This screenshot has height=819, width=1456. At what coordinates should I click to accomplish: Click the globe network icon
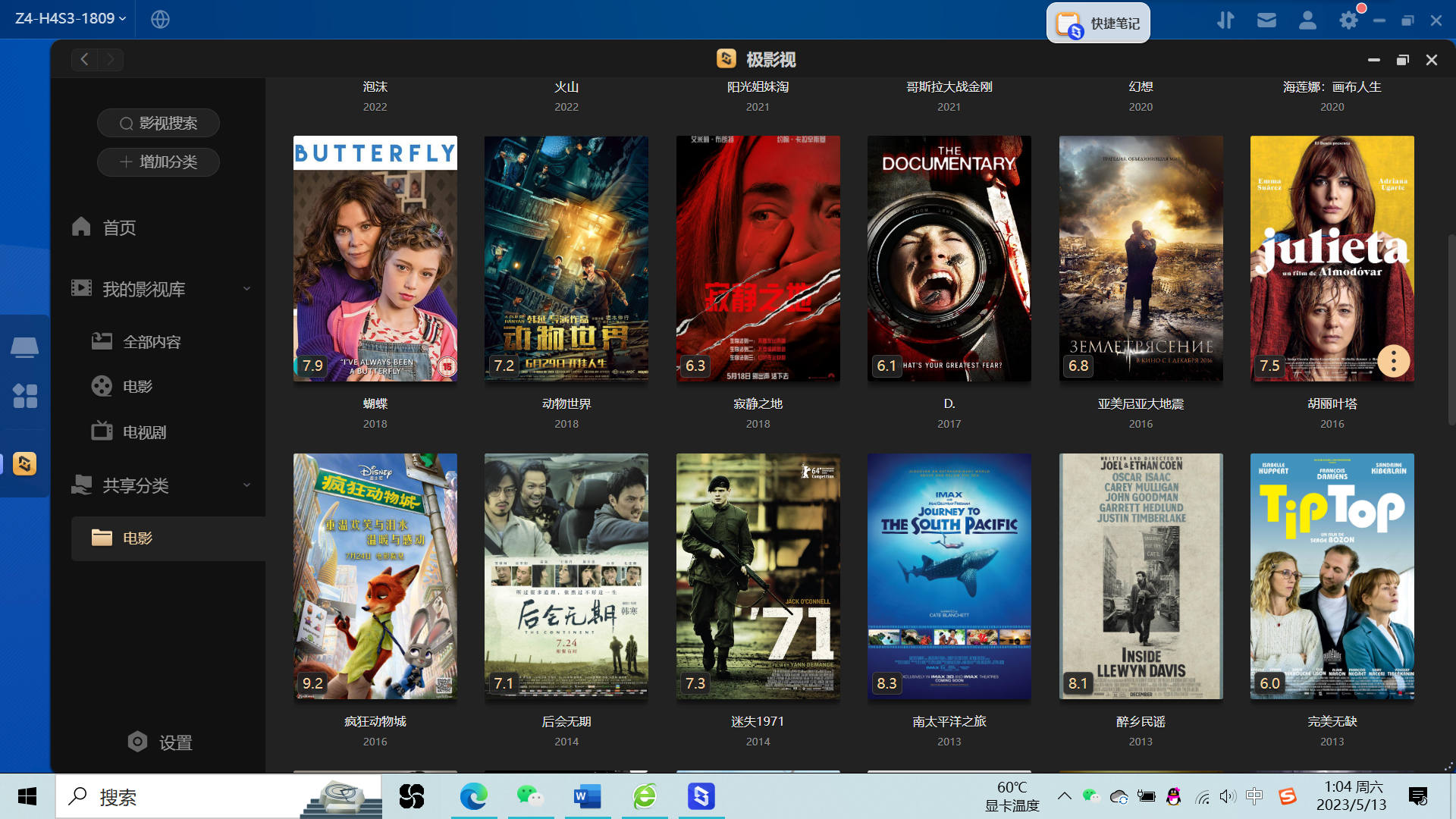pos(160,19)
